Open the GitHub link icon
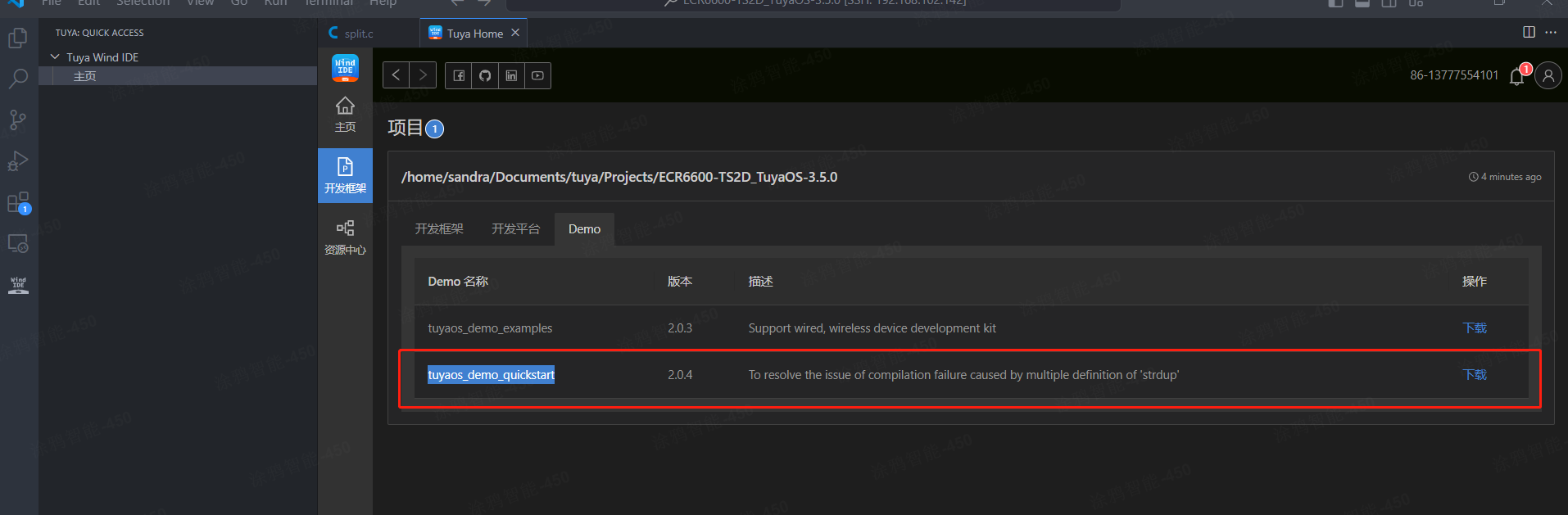 click(485, 75)
